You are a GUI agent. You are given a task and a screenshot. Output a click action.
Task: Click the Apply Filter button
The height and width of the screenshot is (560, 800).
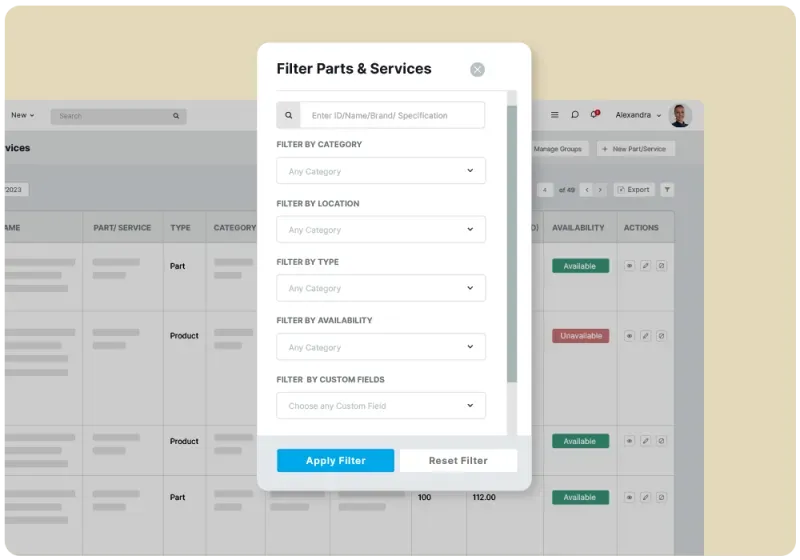(x=335, y=460)
